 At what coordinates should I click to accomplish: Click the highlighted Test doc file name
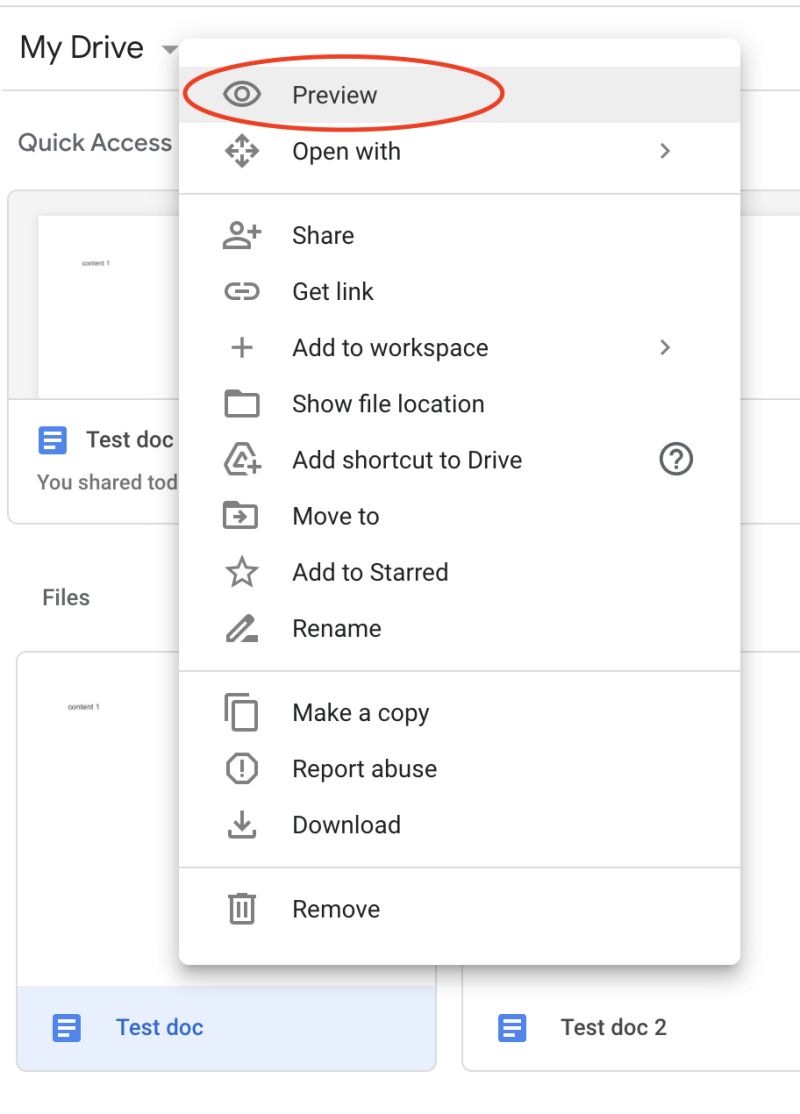158,1027
